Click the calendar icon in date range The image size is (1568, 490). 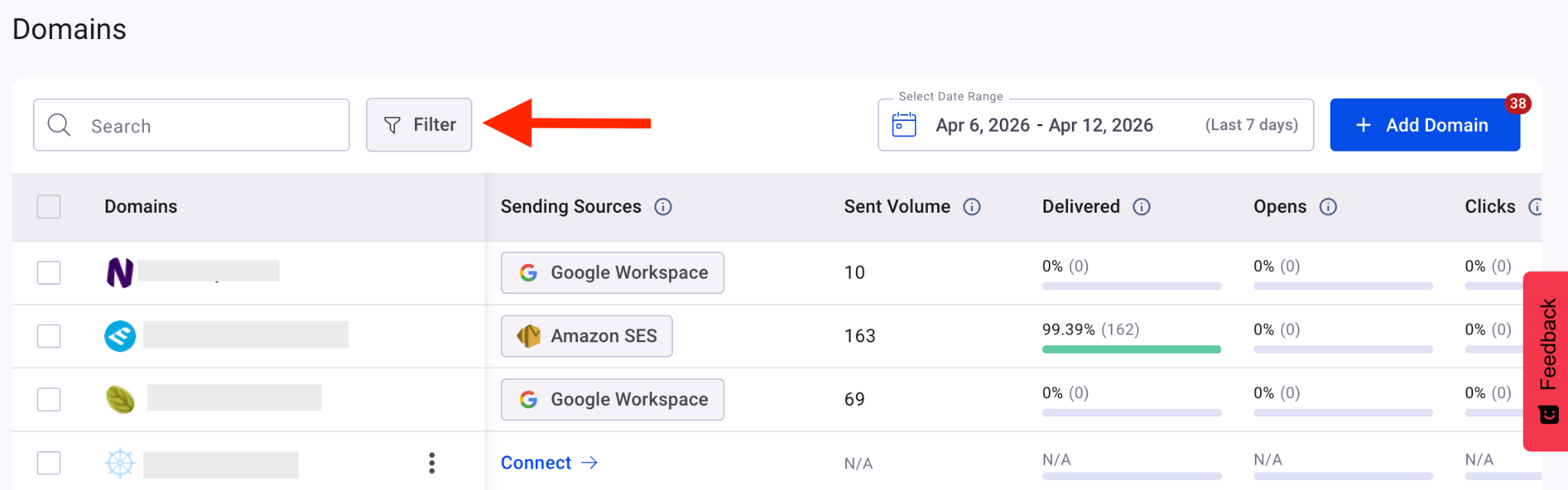904,125
